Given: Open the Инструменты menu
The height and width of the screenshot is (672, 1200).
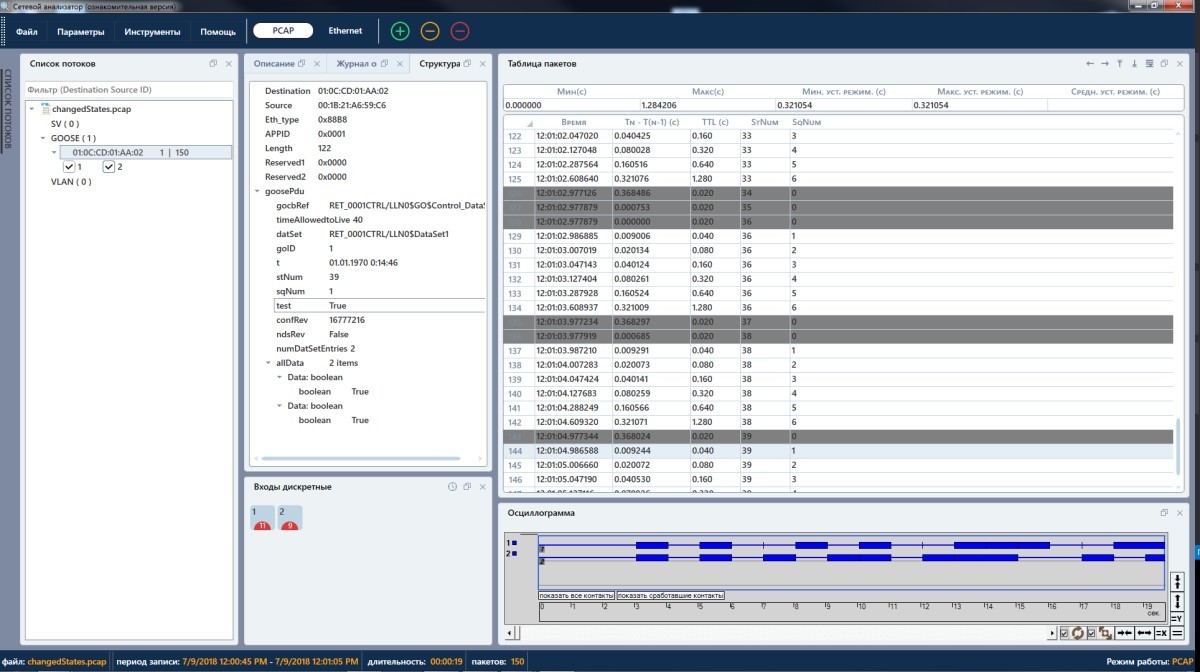Looking at the screenshot, I should click(x=152, y=32).
